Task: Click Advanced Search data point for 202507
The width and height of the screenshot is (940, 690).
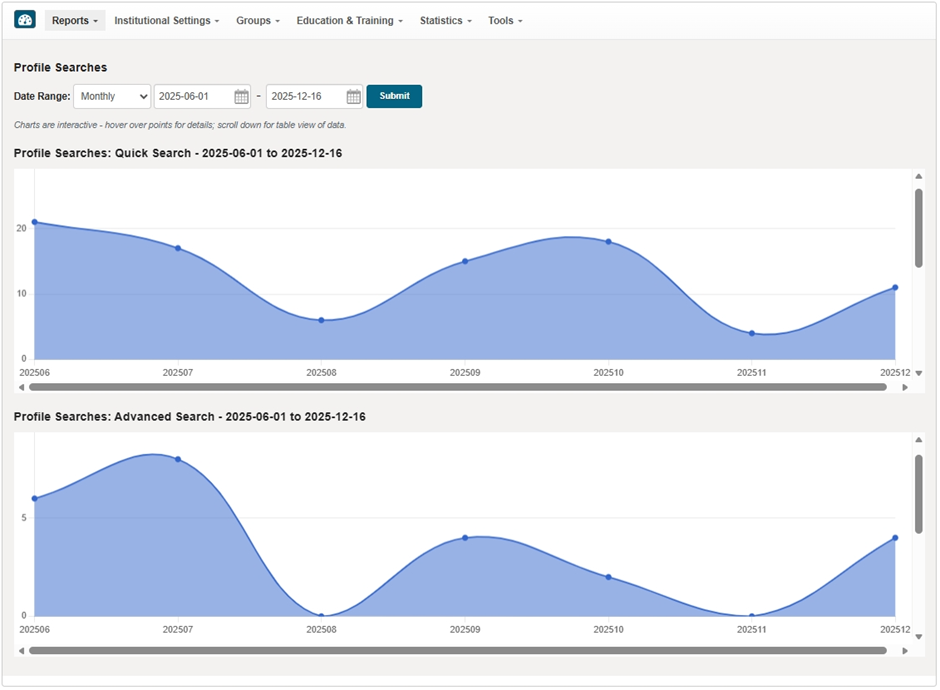Action: [178, 459]
